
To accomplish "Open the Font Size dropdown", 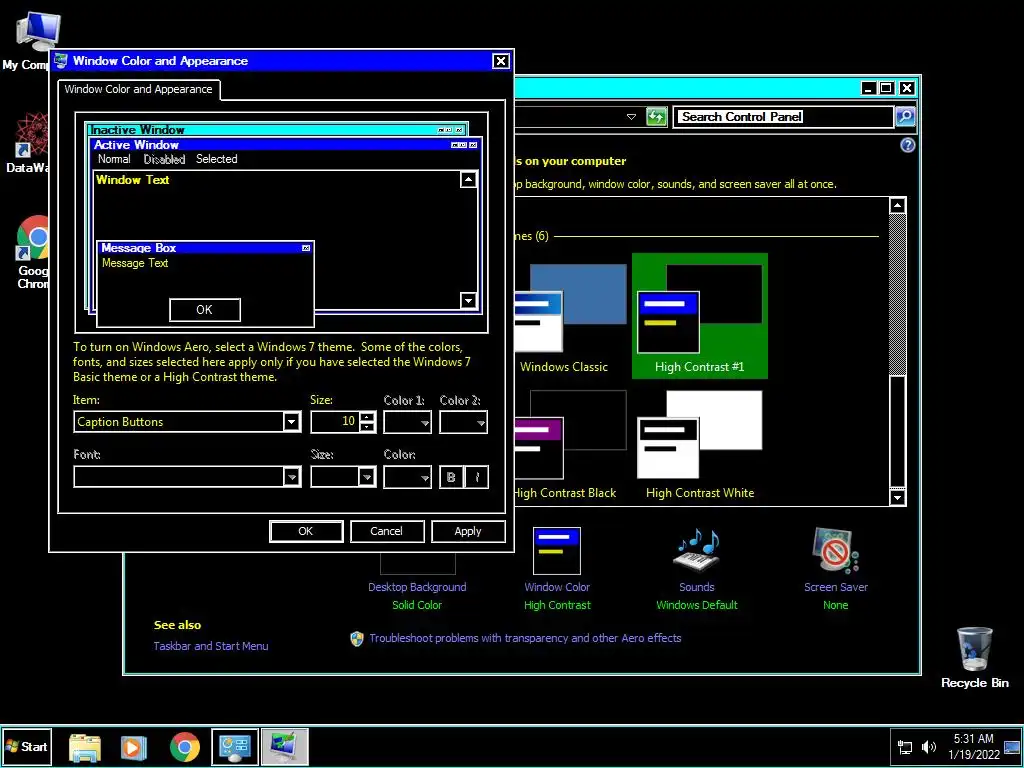I will pos(367,477).
